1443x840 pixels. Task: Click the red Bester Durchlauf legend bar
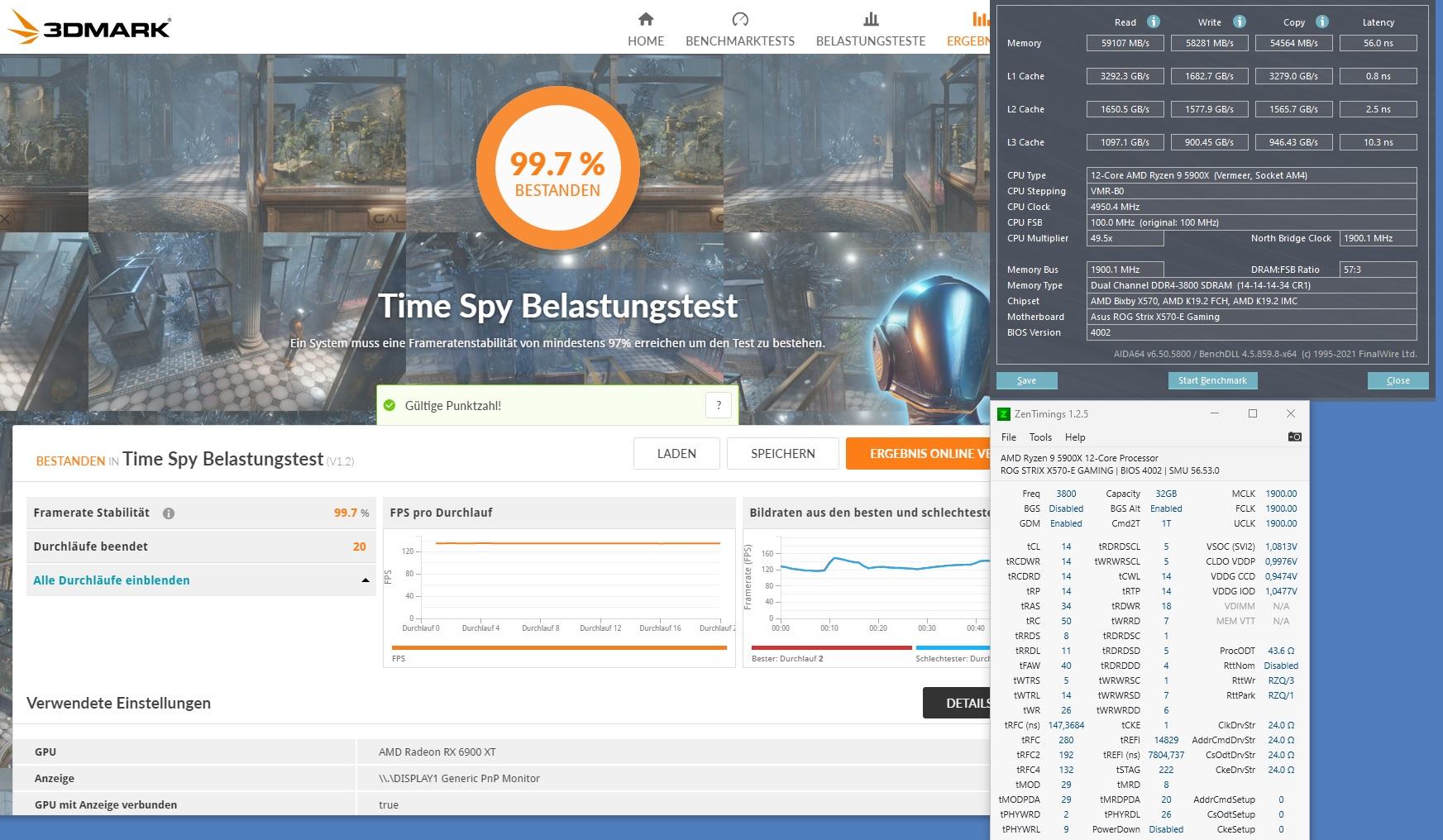(831, 647)
